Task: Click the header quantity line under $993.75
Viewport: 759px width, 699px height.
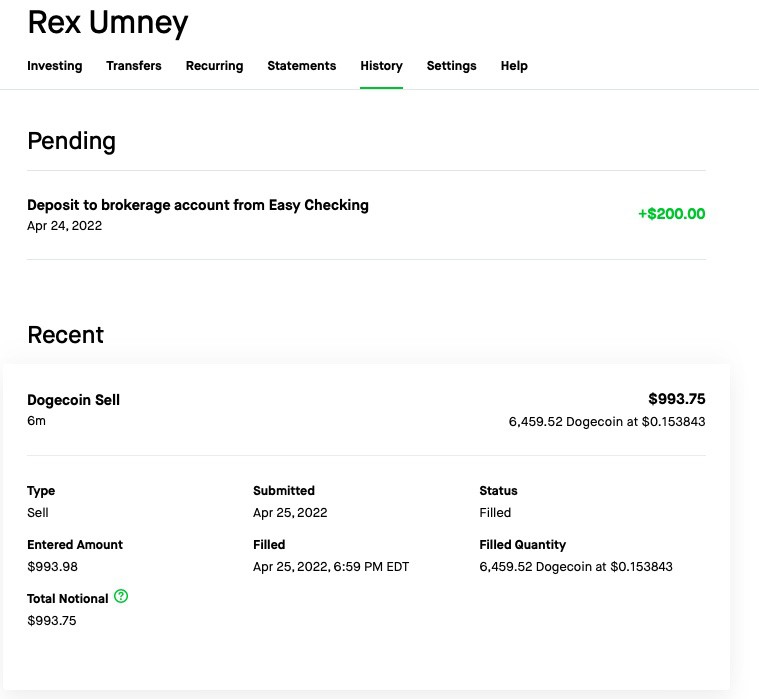Action: click(606, 422)
